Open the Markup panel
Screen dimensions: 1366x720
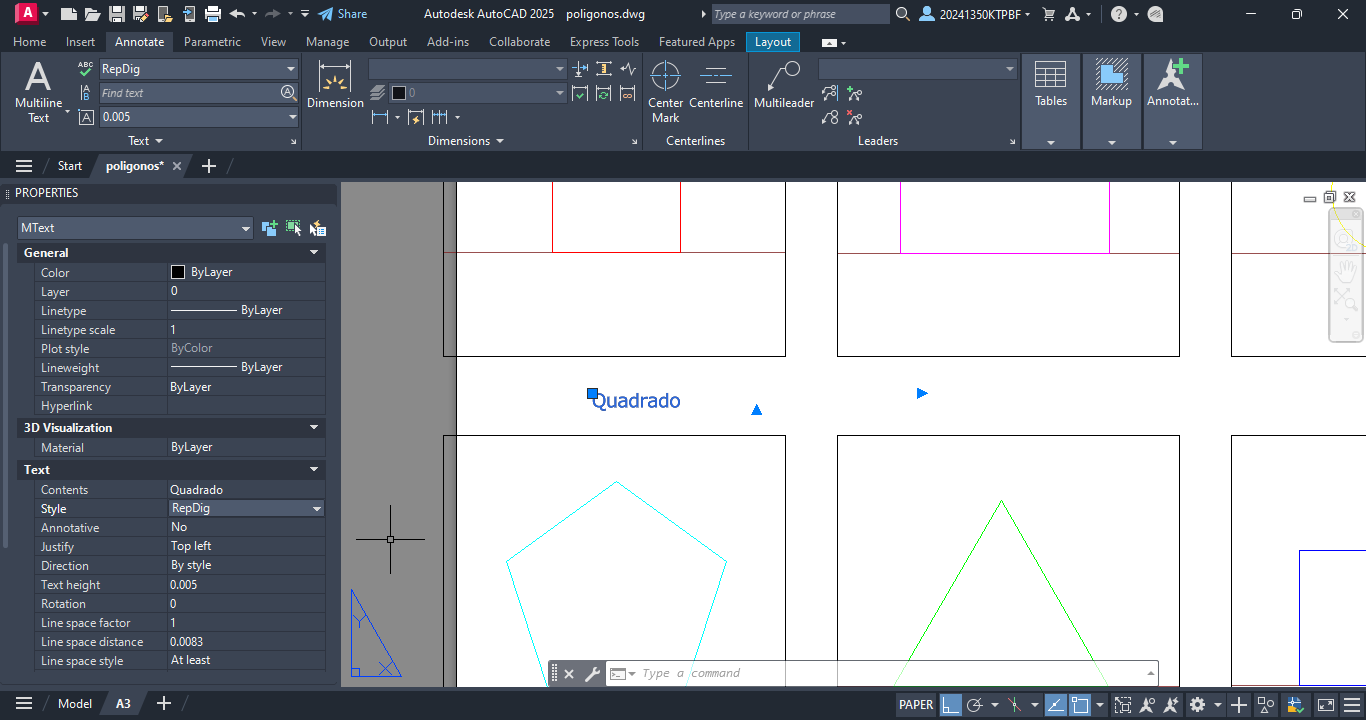(x=1111, y=102)
